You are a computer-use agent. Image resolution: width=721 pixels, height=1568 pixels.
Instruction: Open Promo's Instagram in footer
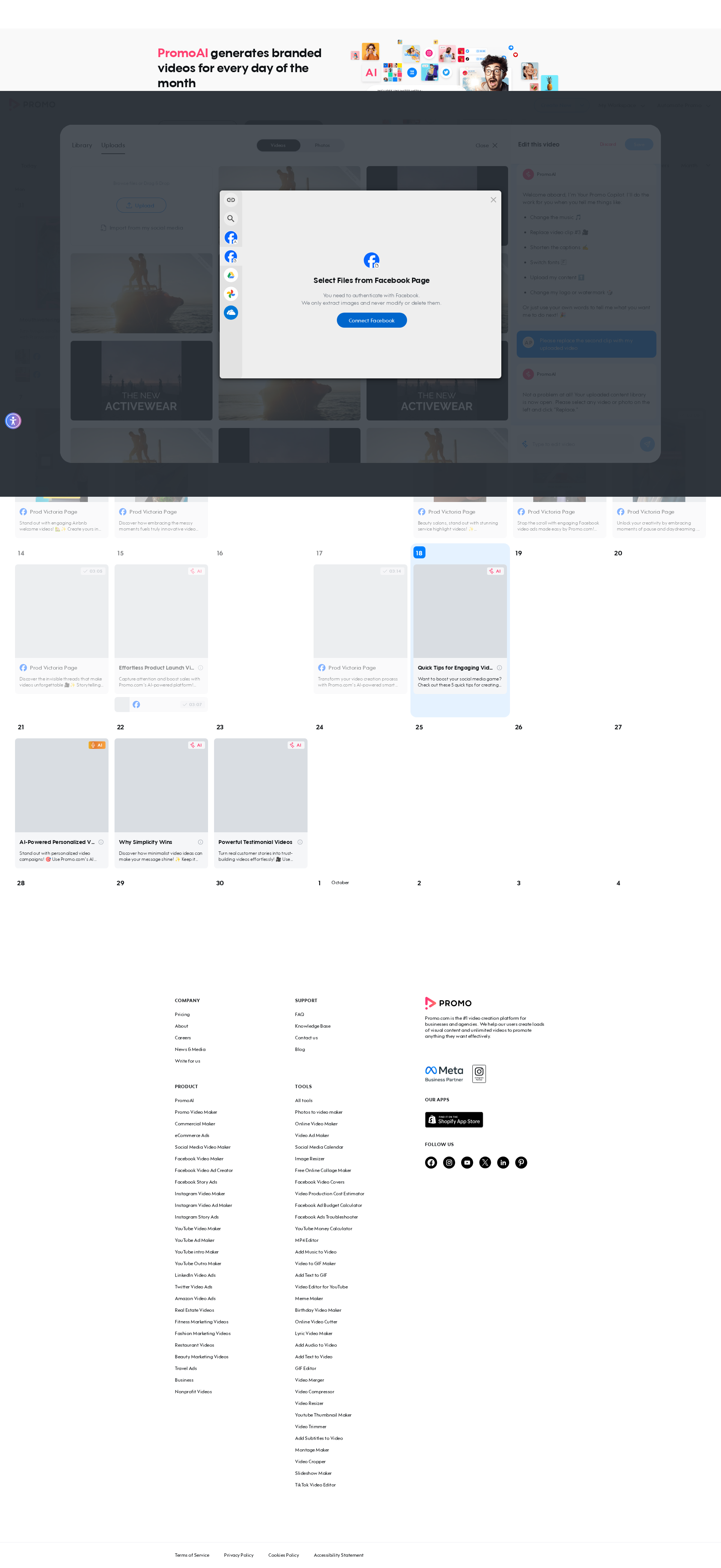(449, 1163)
